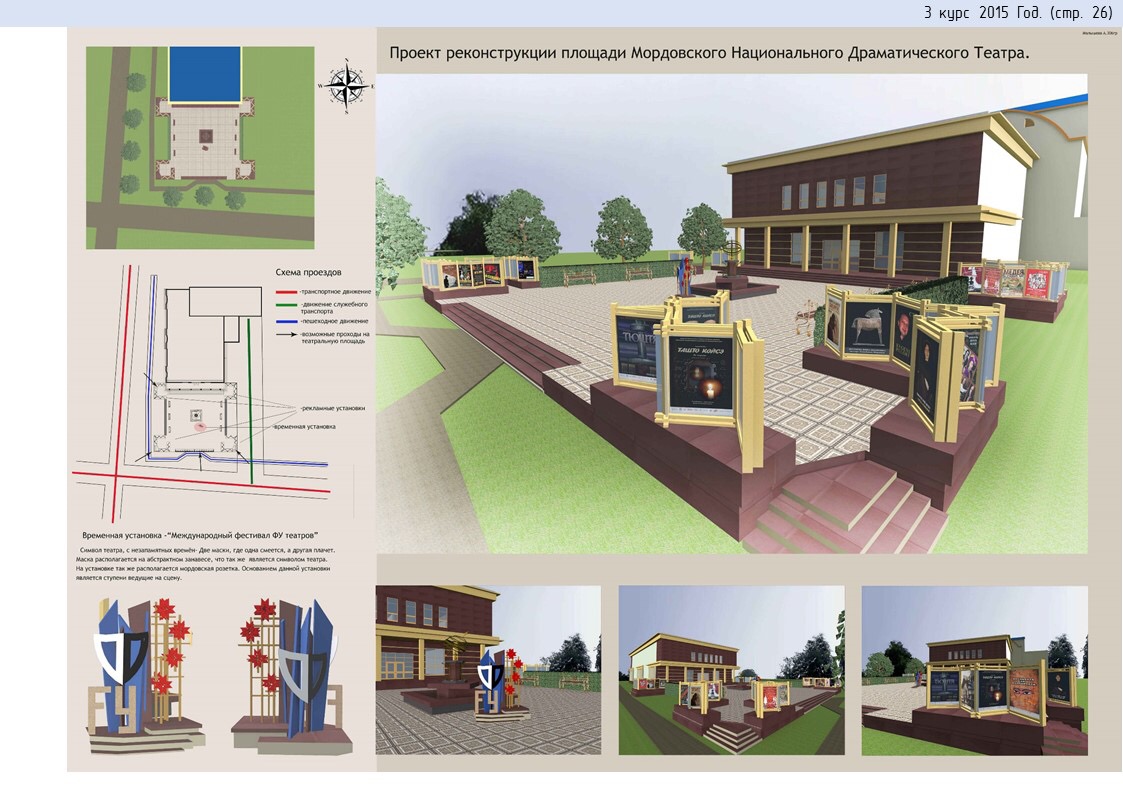
Task: Open the bottom-right render with poster stands
Action: [x=974, y=669]
